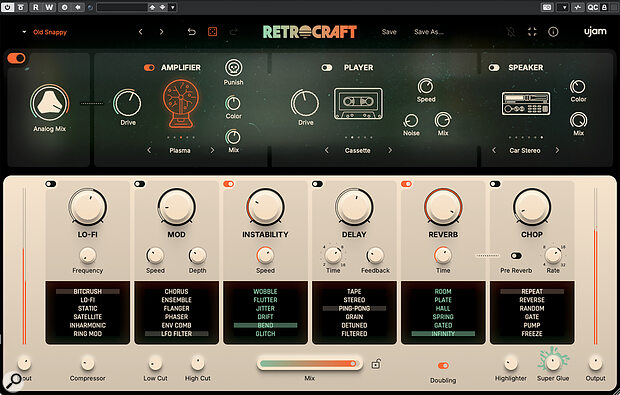Click the host Read automation R button
This screenshot has height=395, width=620.
click(x=36, y=7)
